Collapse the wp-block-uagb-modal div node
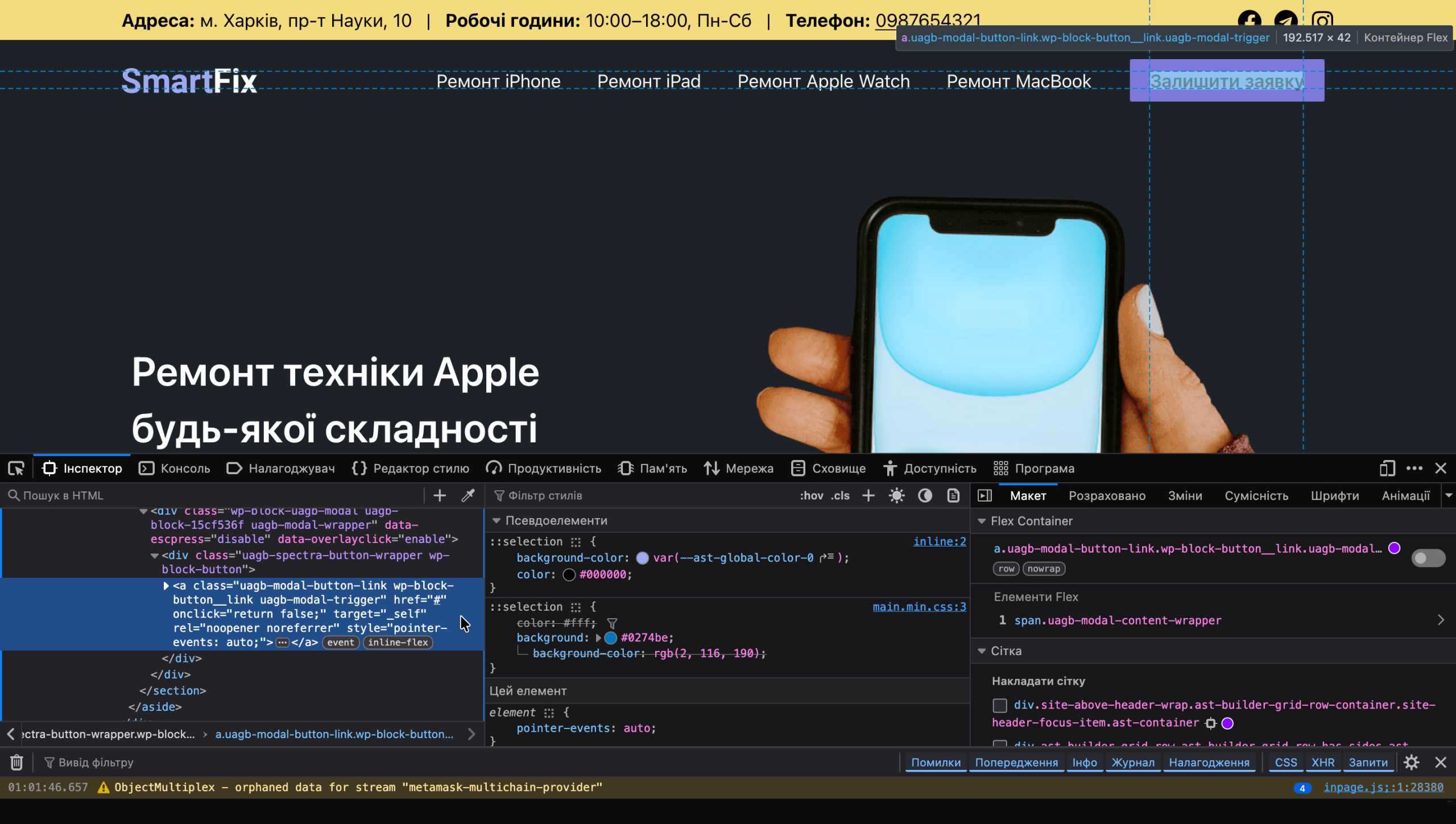This screenshot has width=1456, height=824. [144, 511]
